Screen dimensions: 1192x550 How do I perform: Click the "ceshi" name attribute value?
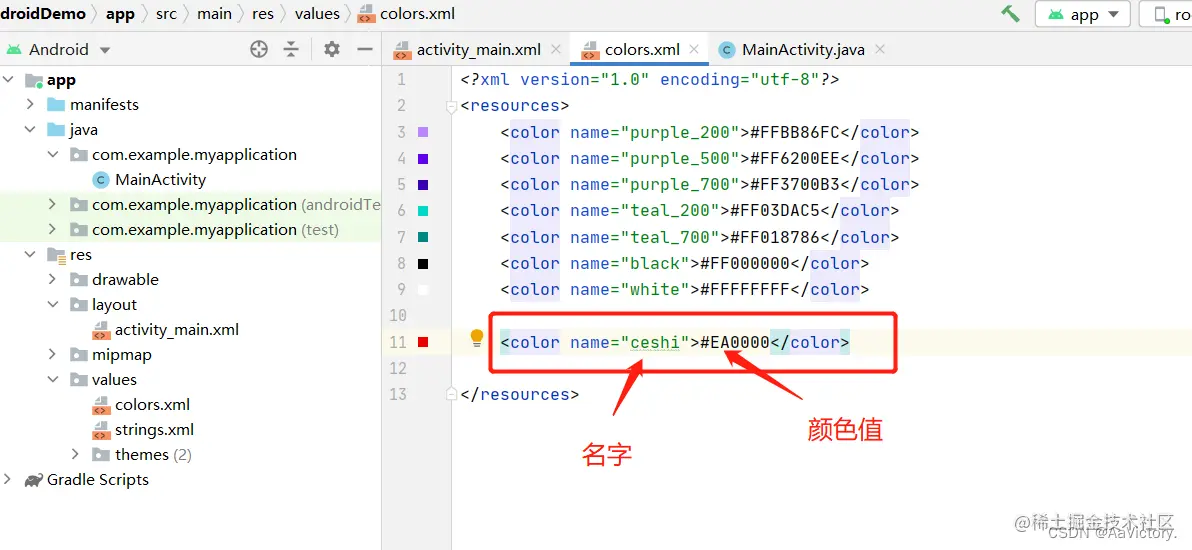coord(655,342)
